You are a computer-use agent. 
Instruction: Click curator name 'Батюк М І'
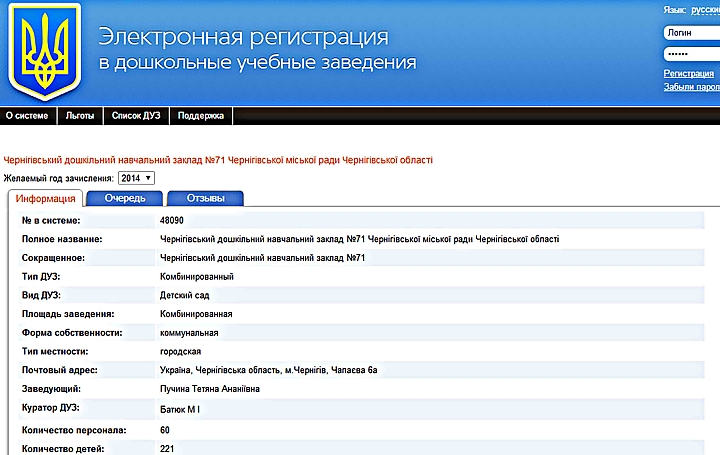(x=180, y=409)
